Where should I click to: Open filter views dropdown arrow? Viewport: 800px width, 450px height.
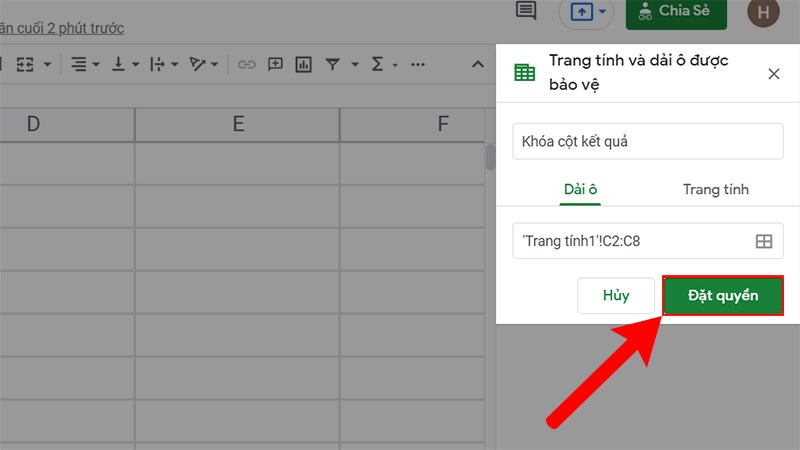coord(355,65)
